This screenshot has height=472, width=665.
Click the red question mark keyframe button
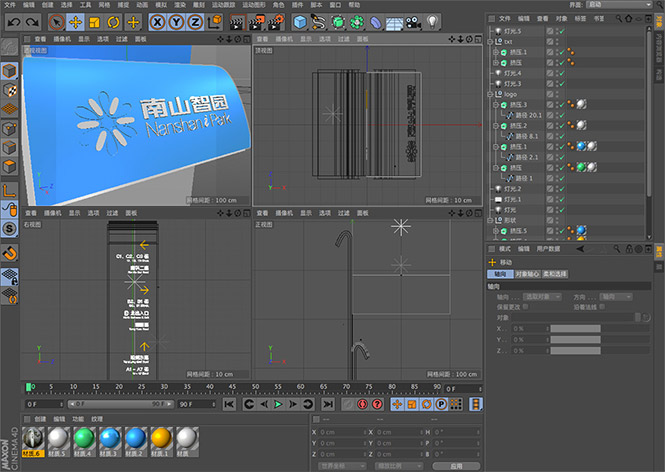377,404
